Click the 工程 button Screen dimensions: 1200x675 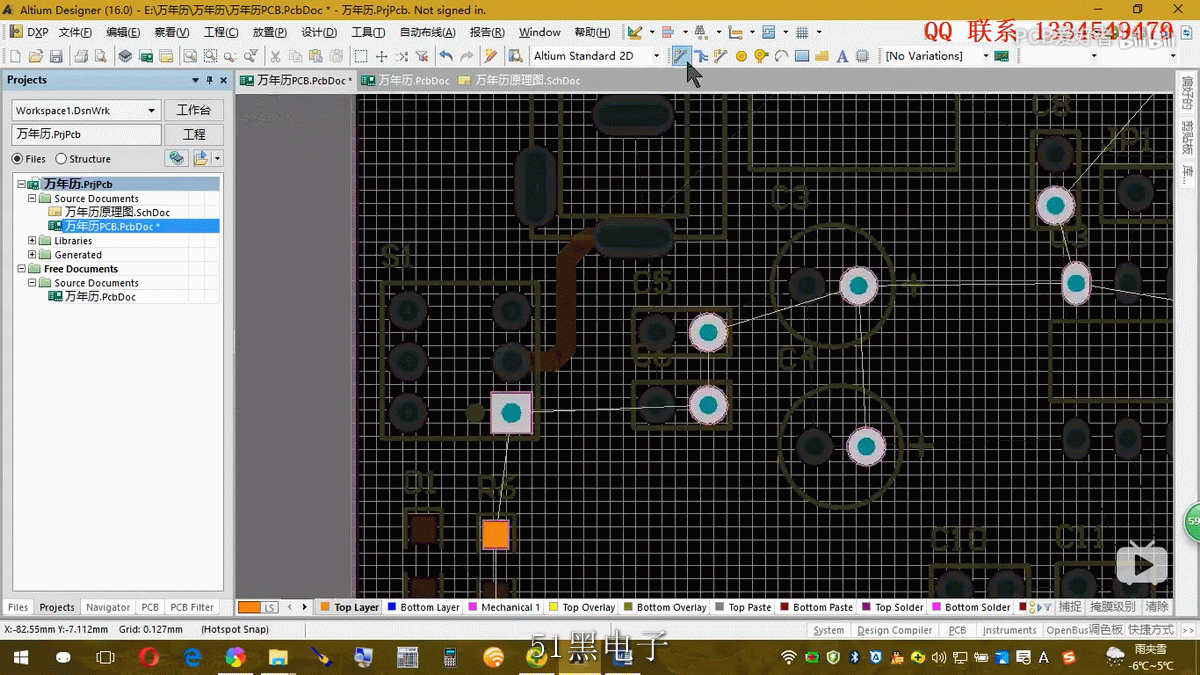(194, 134)
